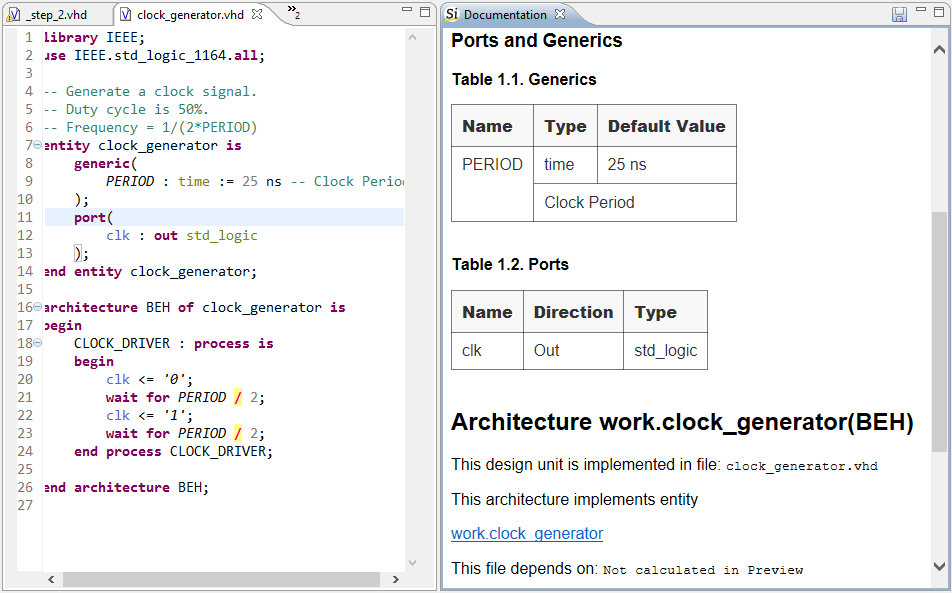Click the 'Direction' column header
952x593 pixels.
pos(574,312)
